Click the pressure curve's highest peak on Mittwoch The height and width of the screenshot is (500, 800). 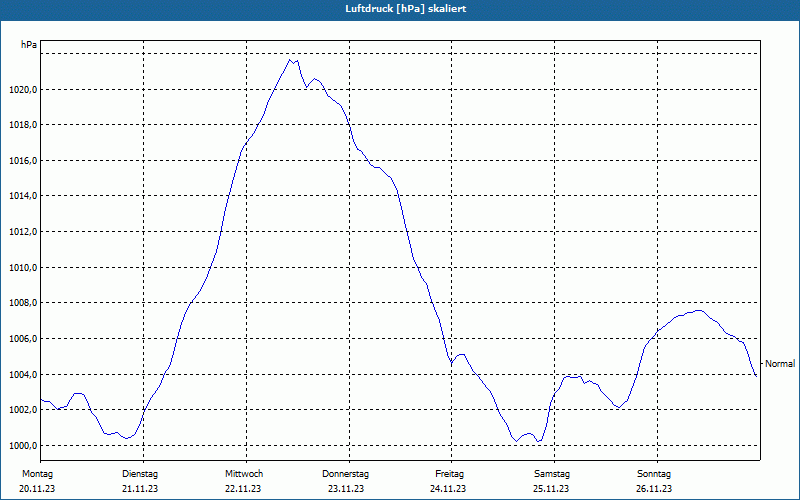click(x=290, y=60)
